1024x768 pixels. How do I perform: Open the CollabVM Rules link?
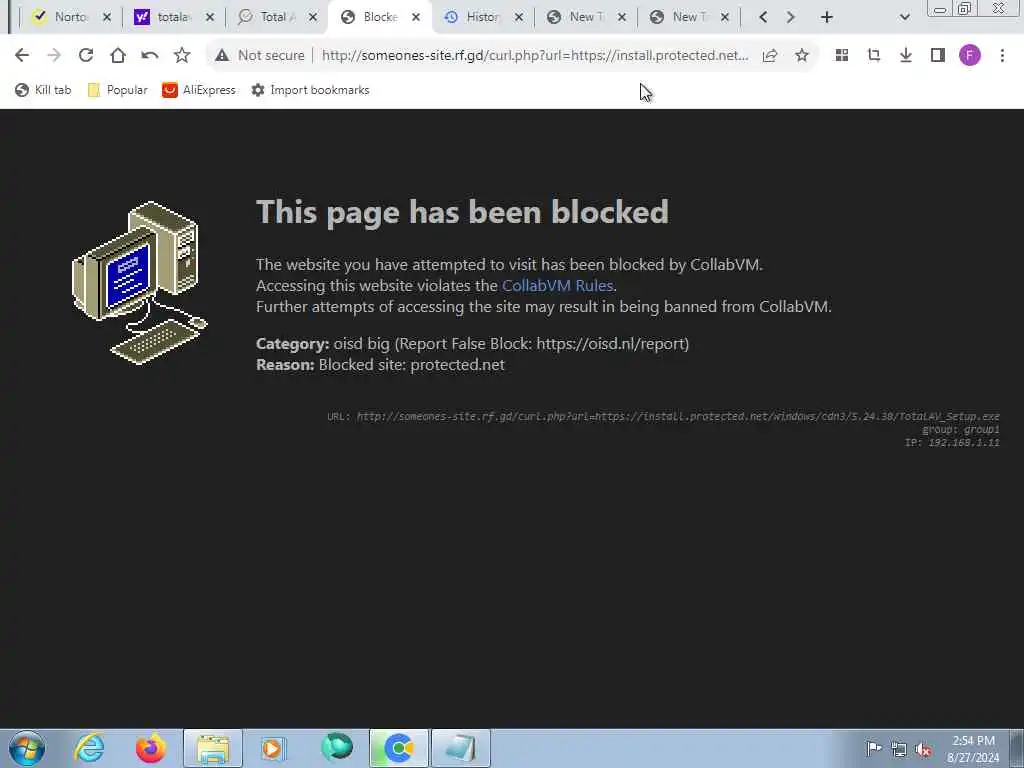(x=557, y=285)
